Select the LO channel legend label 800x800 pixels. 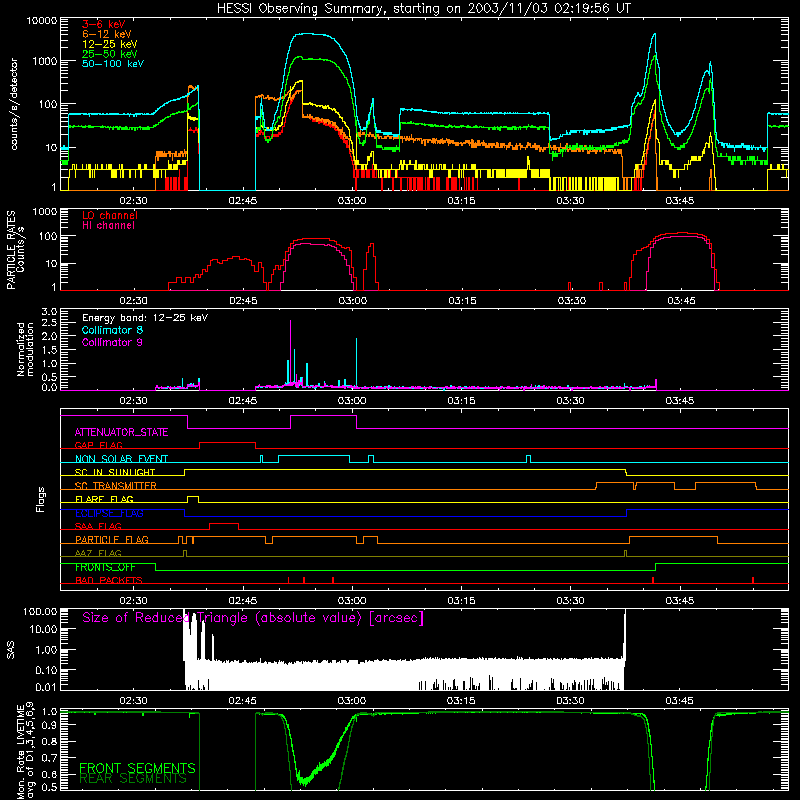coord(110,215)
